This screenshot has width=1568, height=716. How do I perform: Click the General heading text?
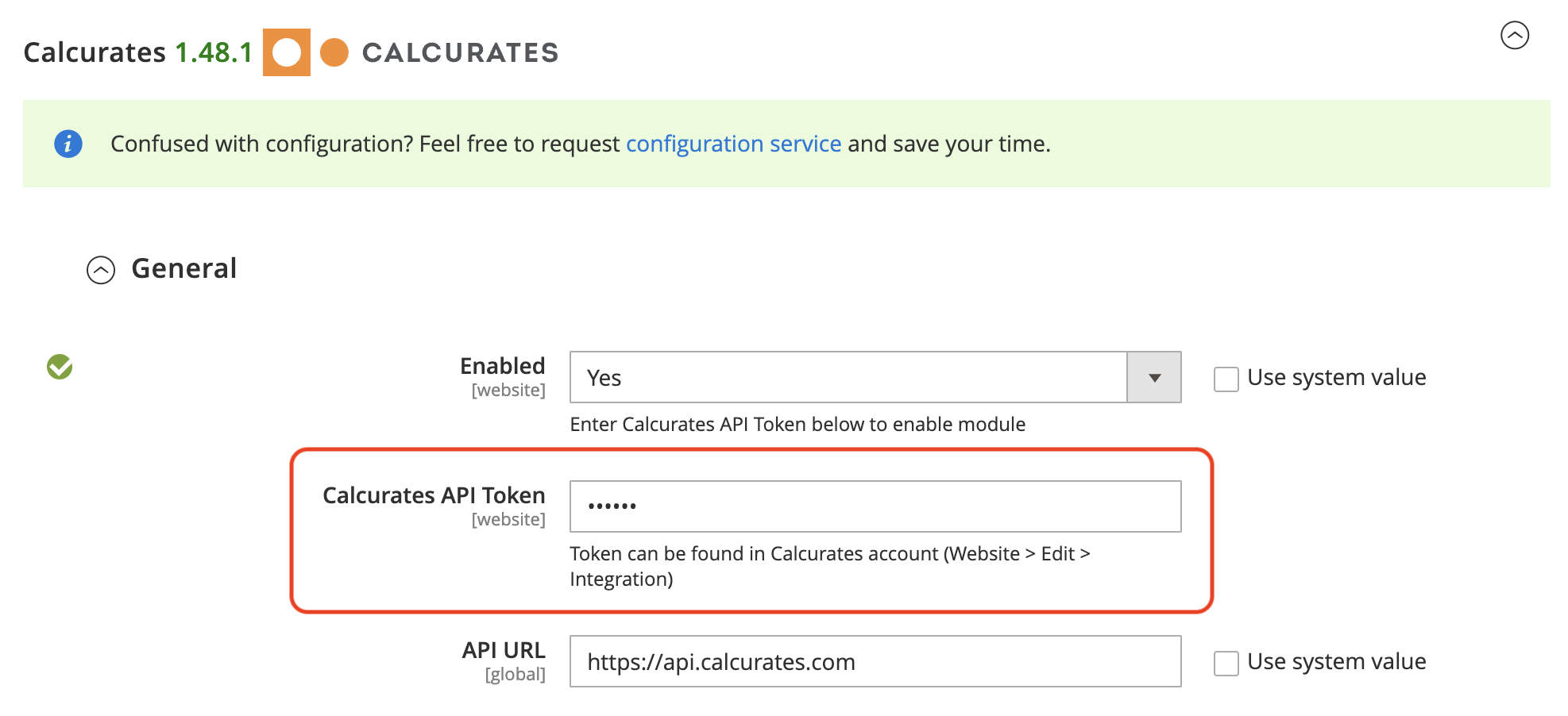(x=184, y=268)
